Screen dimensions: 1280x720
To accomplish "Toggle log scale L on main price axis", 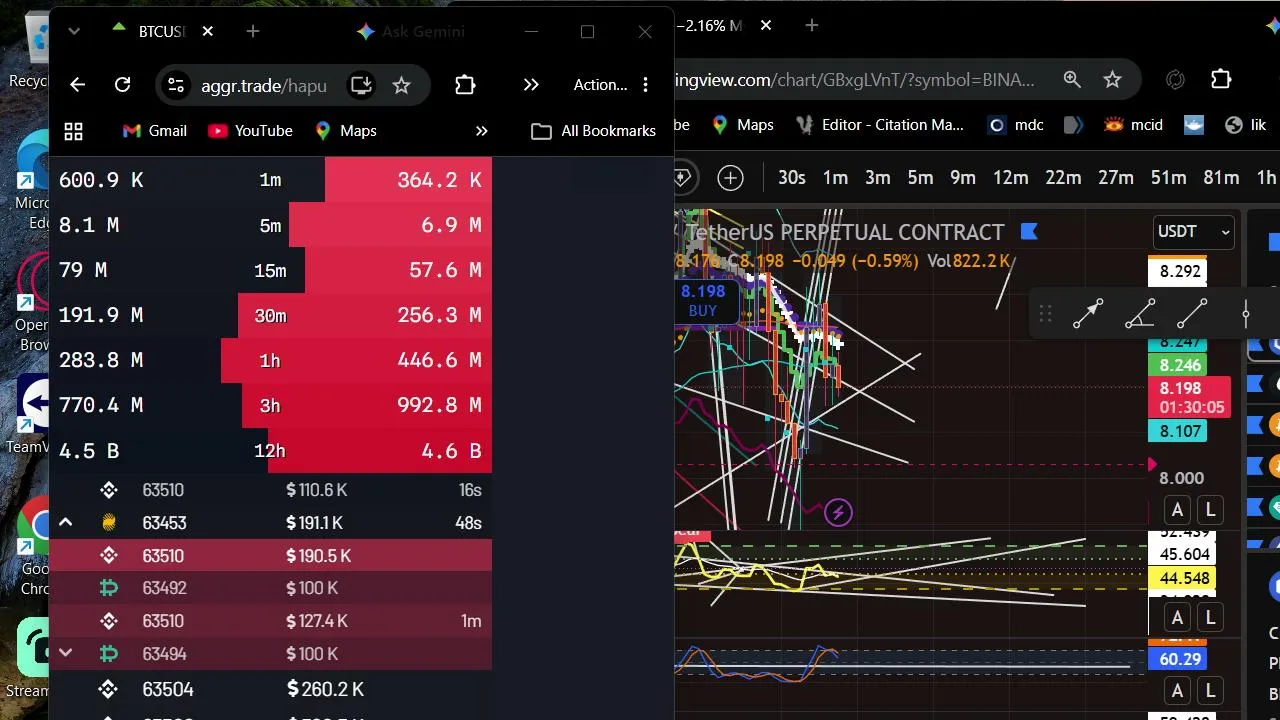I will pyautogui.click(x=1210, y=510).
